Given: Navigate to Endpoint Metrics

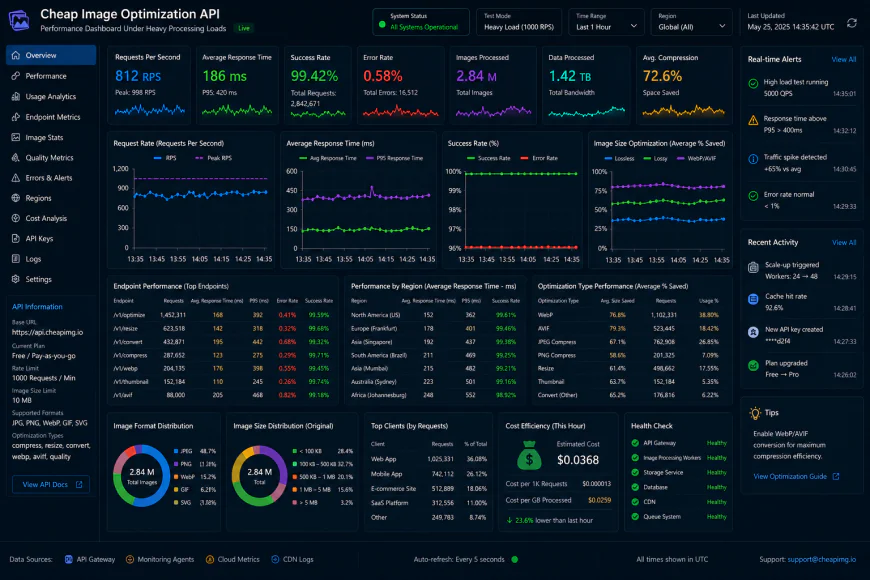Looking at the screenshot, I should coord(51,117).
